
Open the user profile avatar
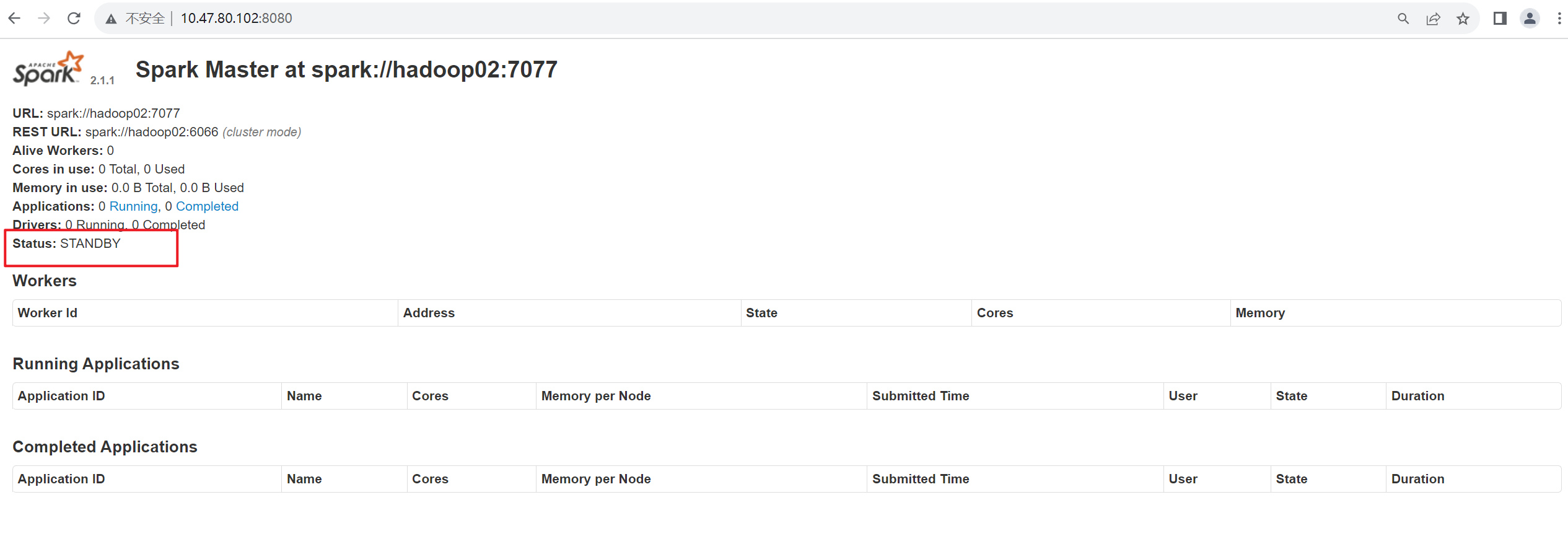pyautogui.click(x=1530, y=19)
